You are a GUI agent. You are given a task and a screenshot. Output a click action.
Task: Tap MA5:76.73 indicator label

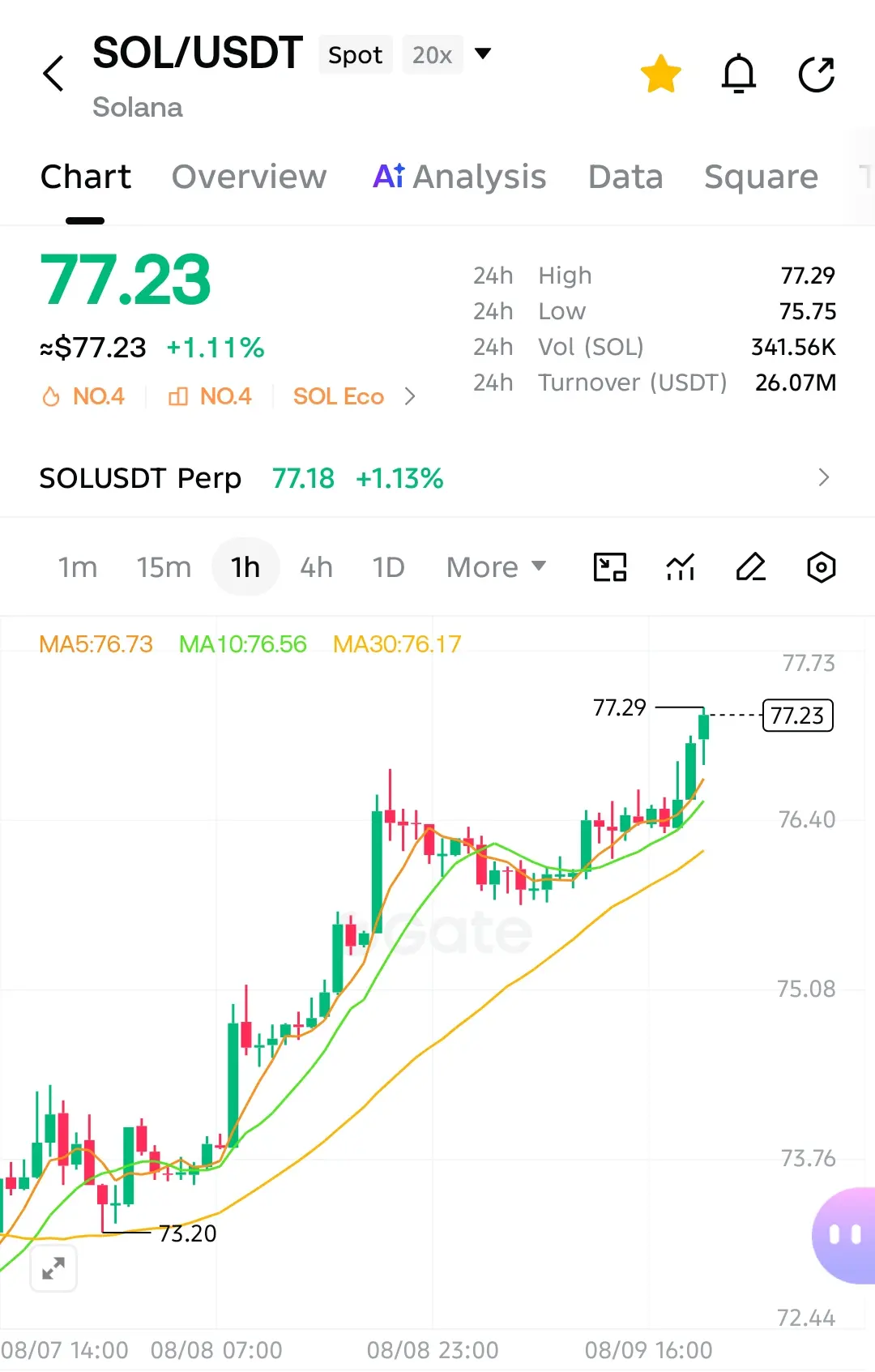(x=96, y=644)
